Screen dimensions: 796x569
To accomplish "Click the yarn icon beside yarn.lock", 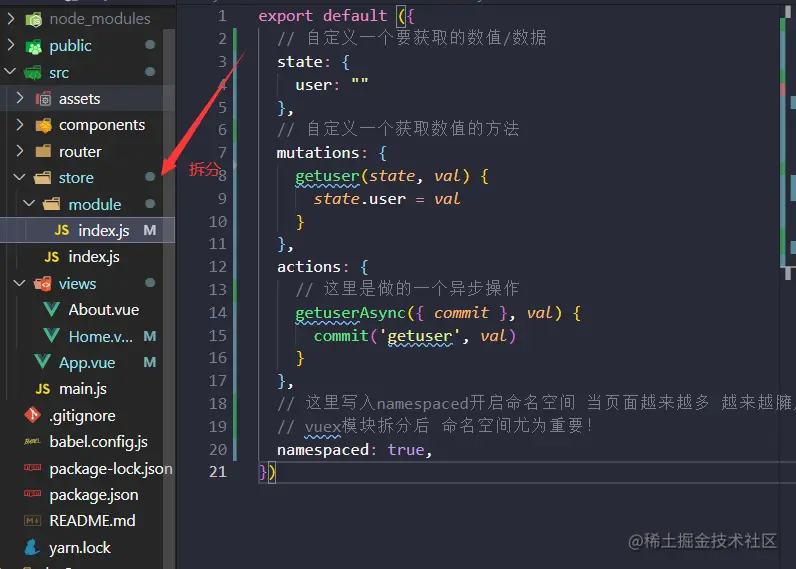I will 32,547.
